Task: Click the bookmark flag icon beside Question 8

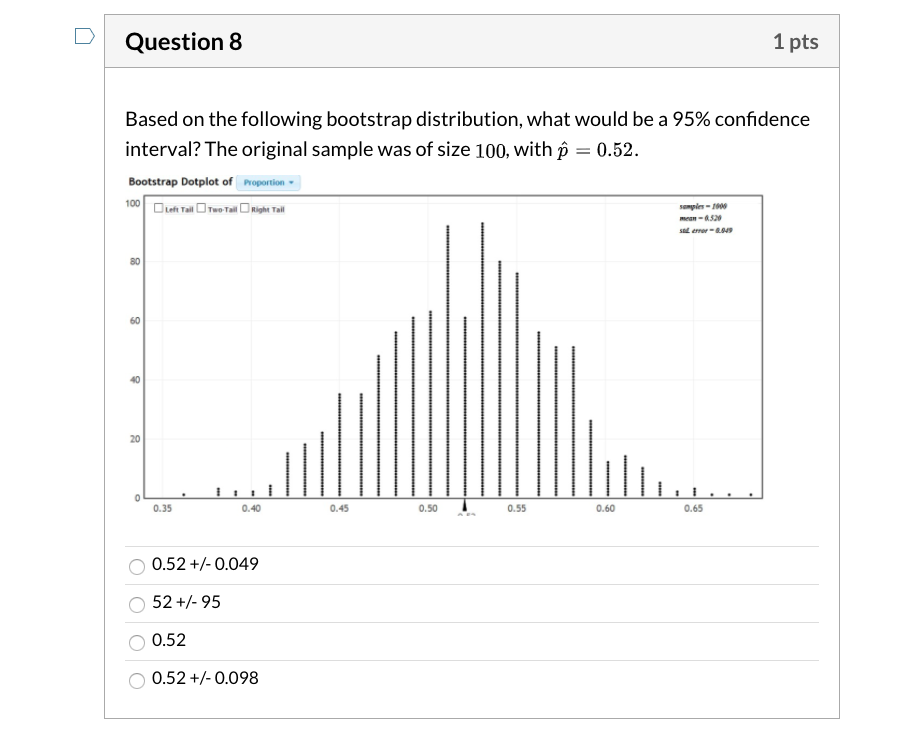Action: (x=84, y=34)
